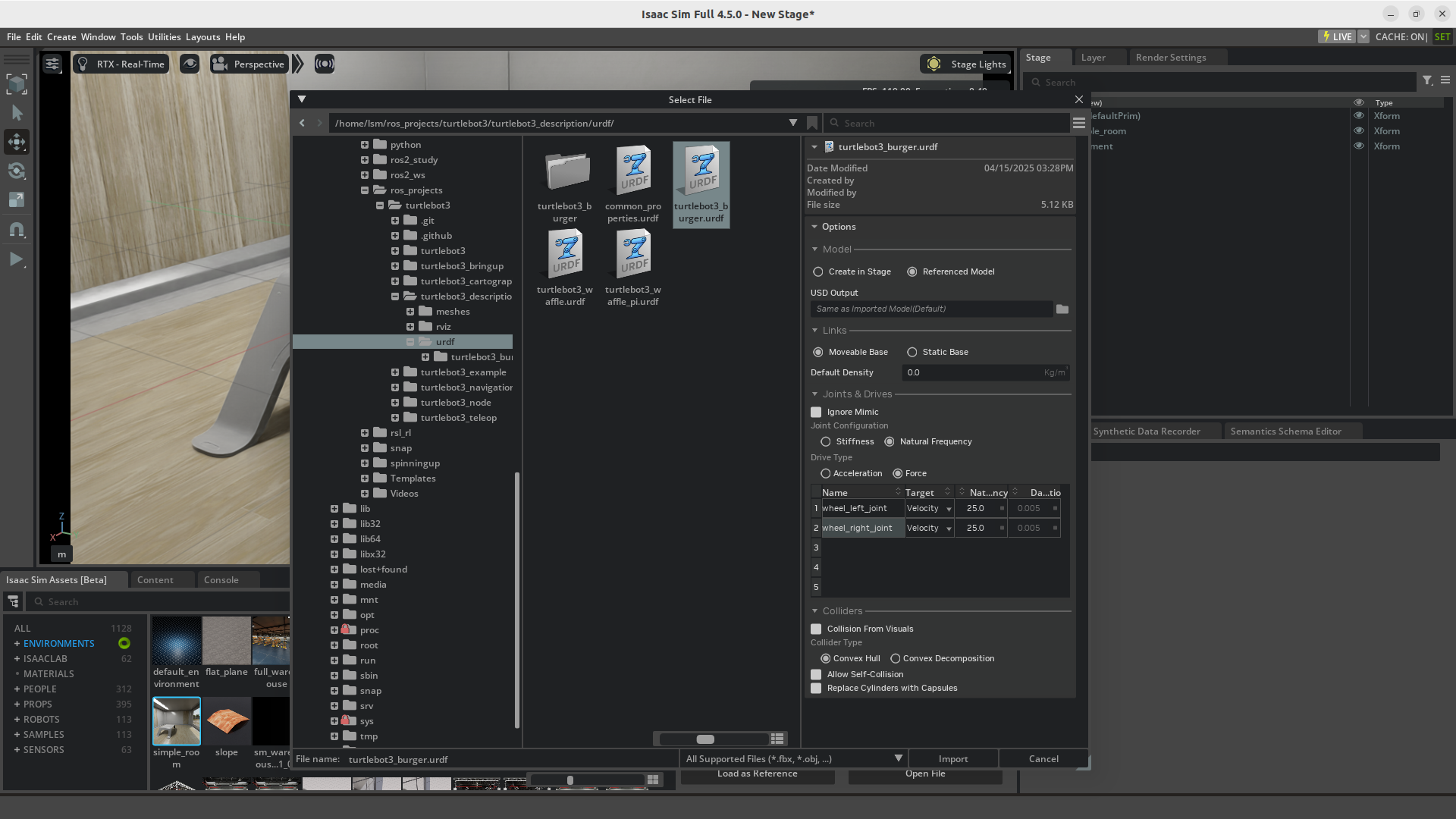This screenshot has width=1456, height=819.
Task: Select the turtlebot3_waffle_pi.urdf file icon
Action: tap(633, 253)
